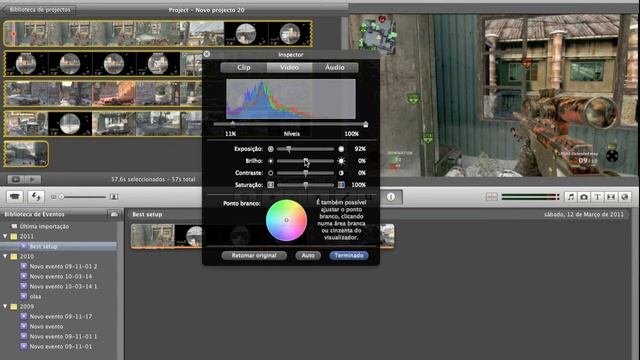Viewport: 640px width, 360px height.
Task: Click the small thumbnail size icon
Action: [53, 197]
